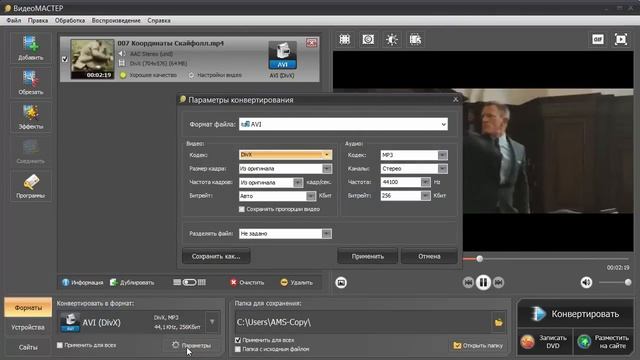Remove the video with its red X icon

(311, 42)
